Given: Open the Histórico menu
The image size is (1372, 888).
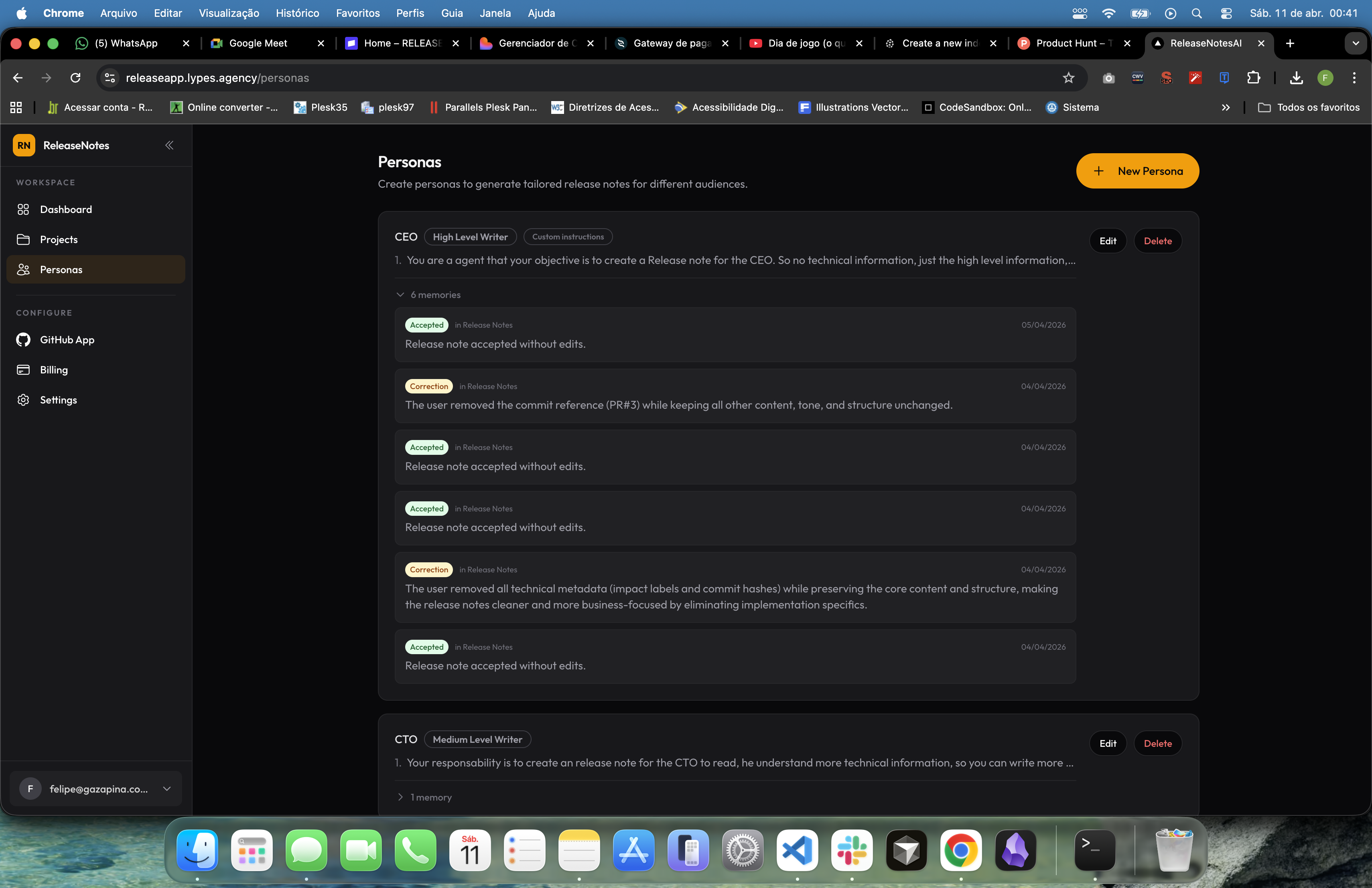Looking at the screenshot, I should coord(297,13).
